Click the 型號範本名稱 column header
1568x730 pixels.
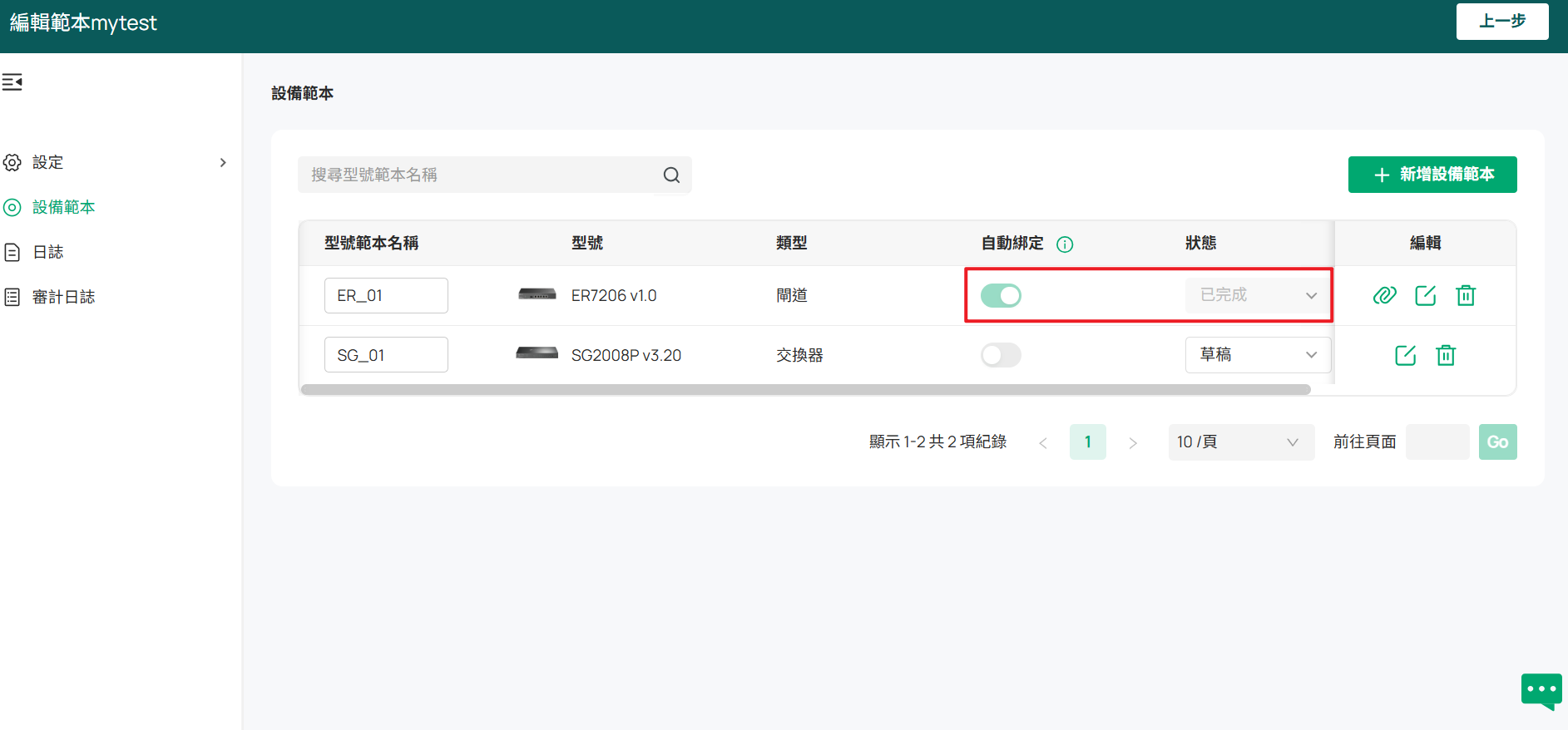point(372,243)
